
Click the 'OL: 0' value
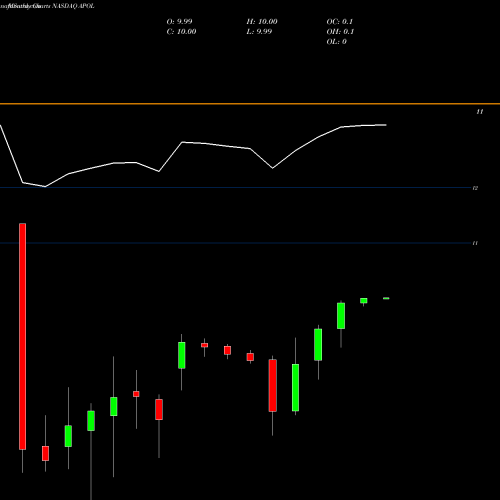337,42
